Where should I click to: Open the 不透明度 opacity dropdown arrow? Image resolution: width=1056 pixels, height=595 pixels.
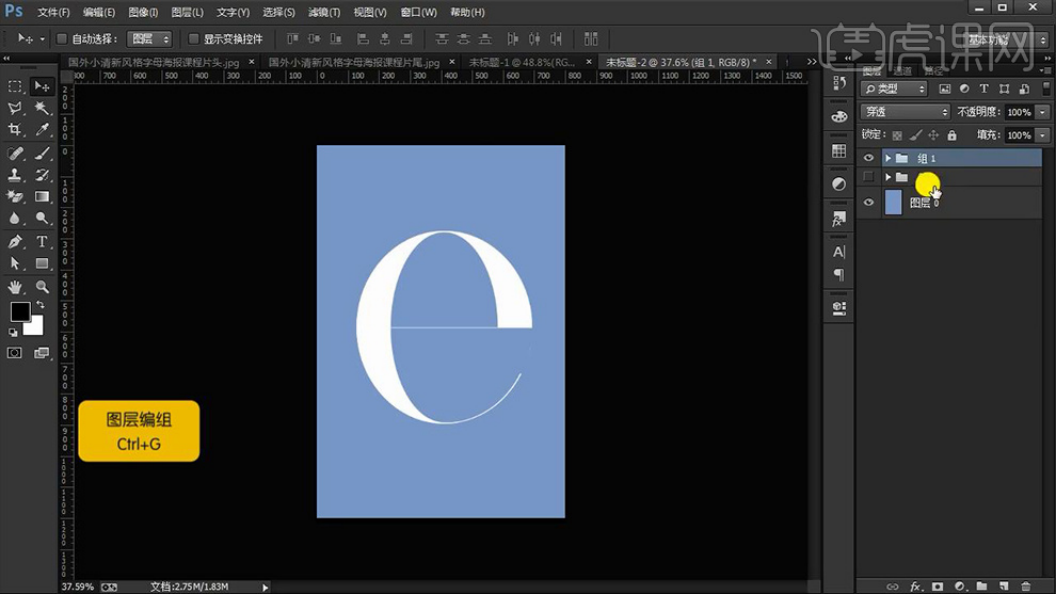tap(1043, 112)
